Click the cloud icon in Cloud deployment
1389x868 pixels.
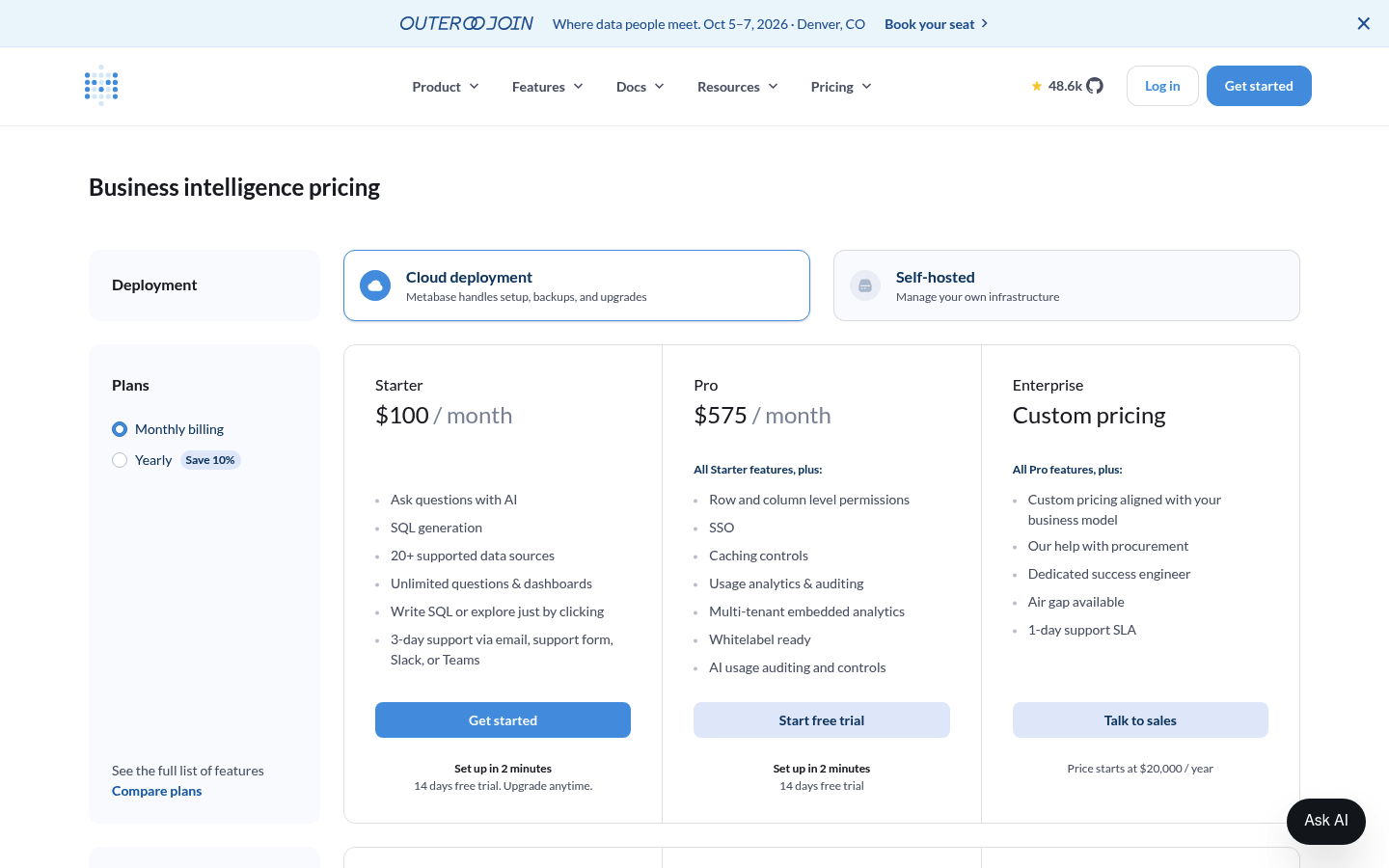[x=375, y=285]
